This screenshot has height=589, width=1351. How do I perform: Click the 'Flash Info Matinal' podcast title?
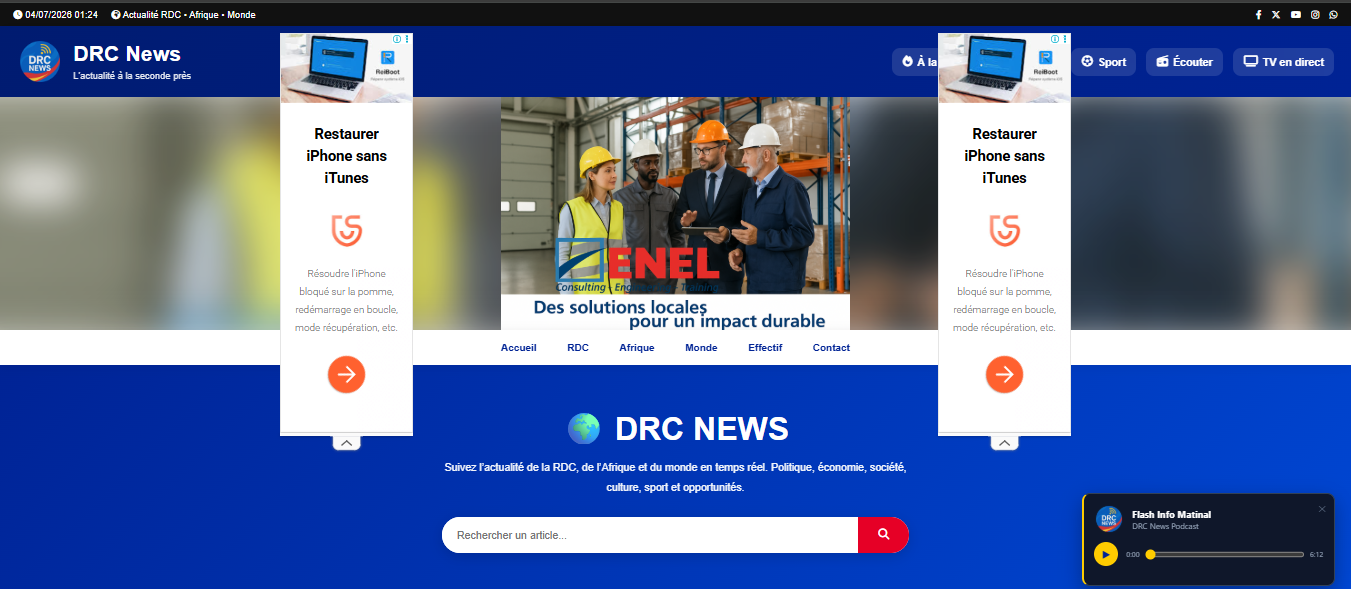(1171, 515)
